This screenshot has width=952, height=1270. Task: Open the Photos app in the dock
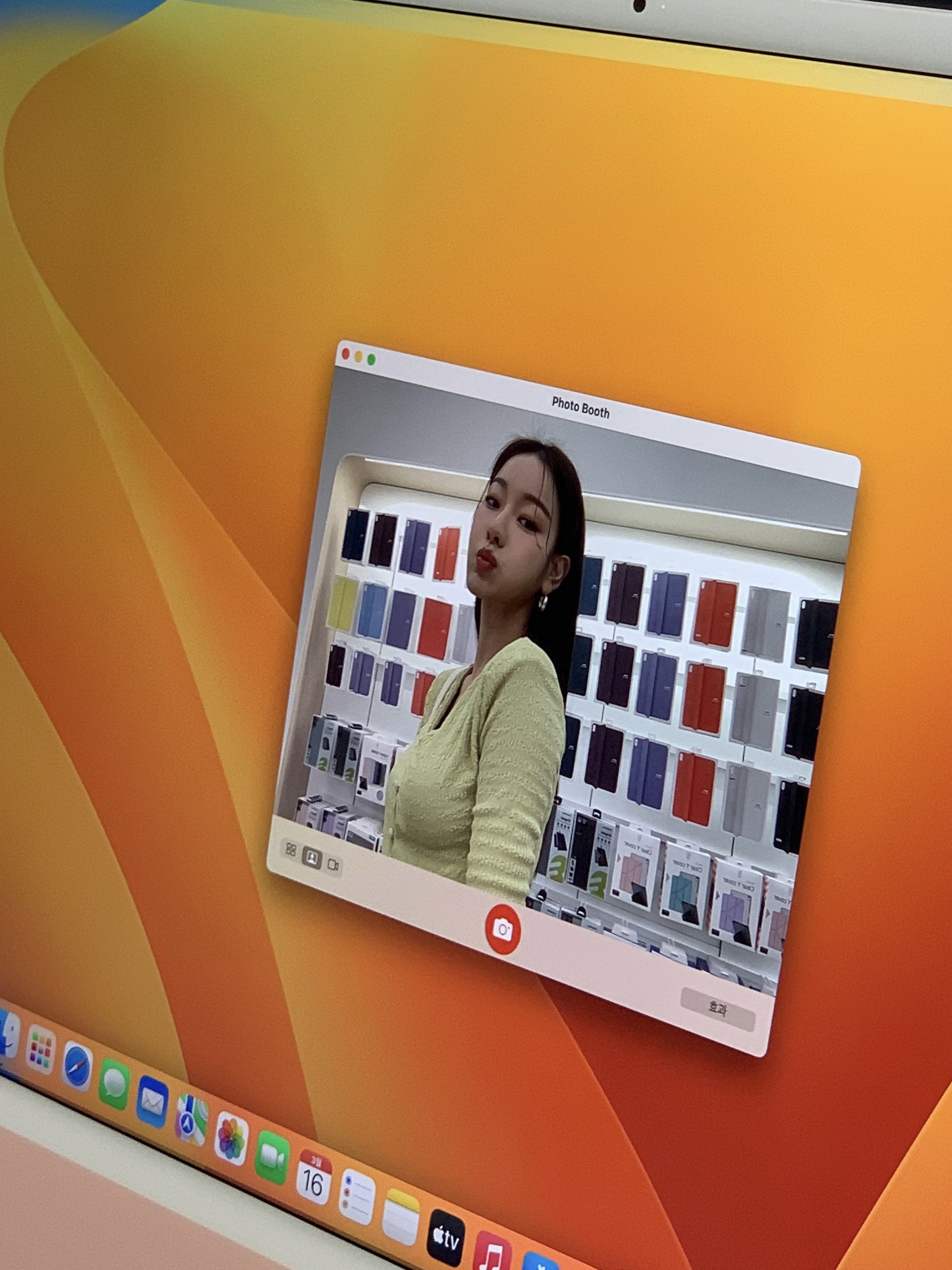coord(231,1139)
